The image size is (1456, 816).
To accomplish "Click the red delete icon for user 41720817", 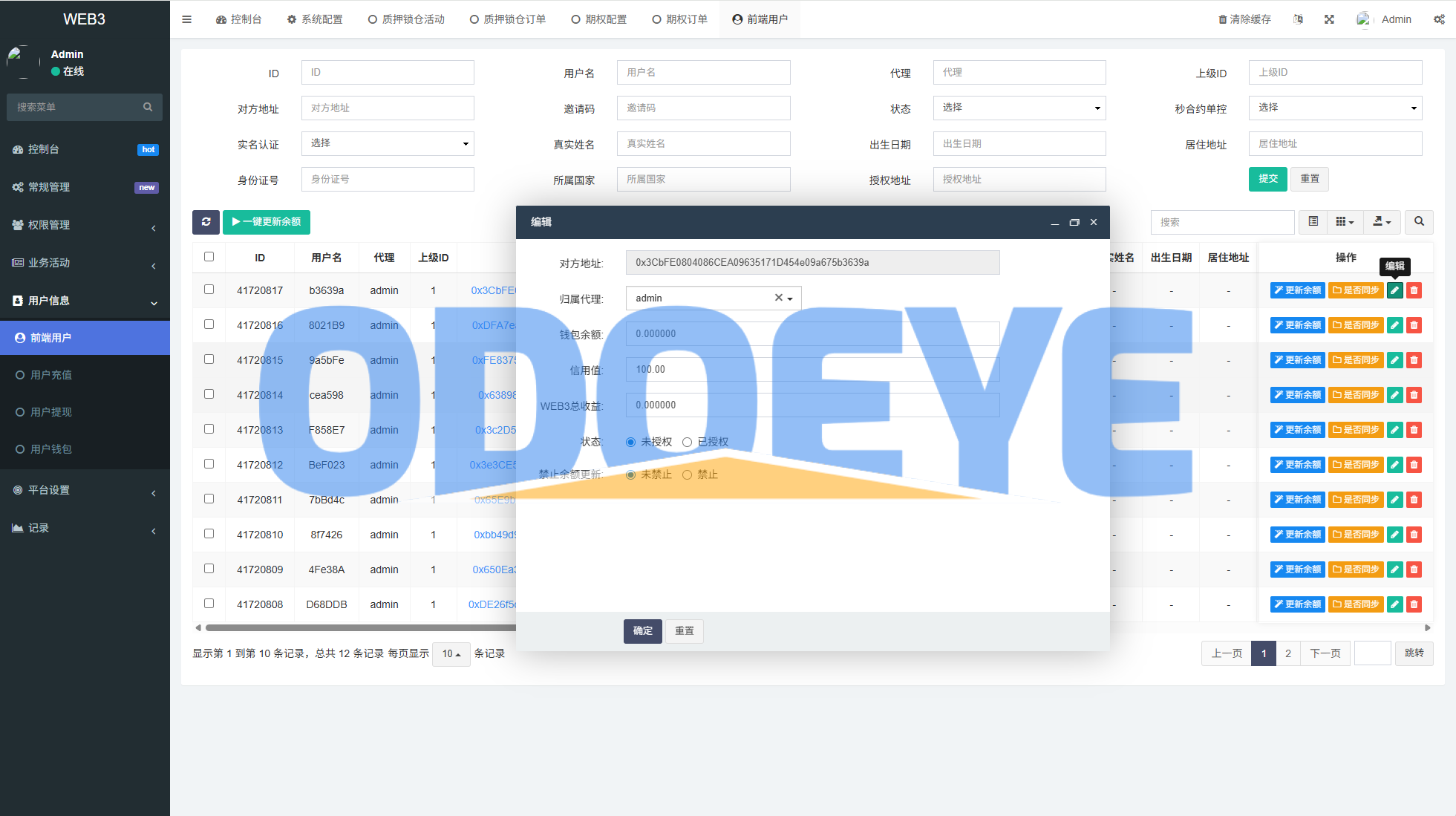I will click(1414, 290).
